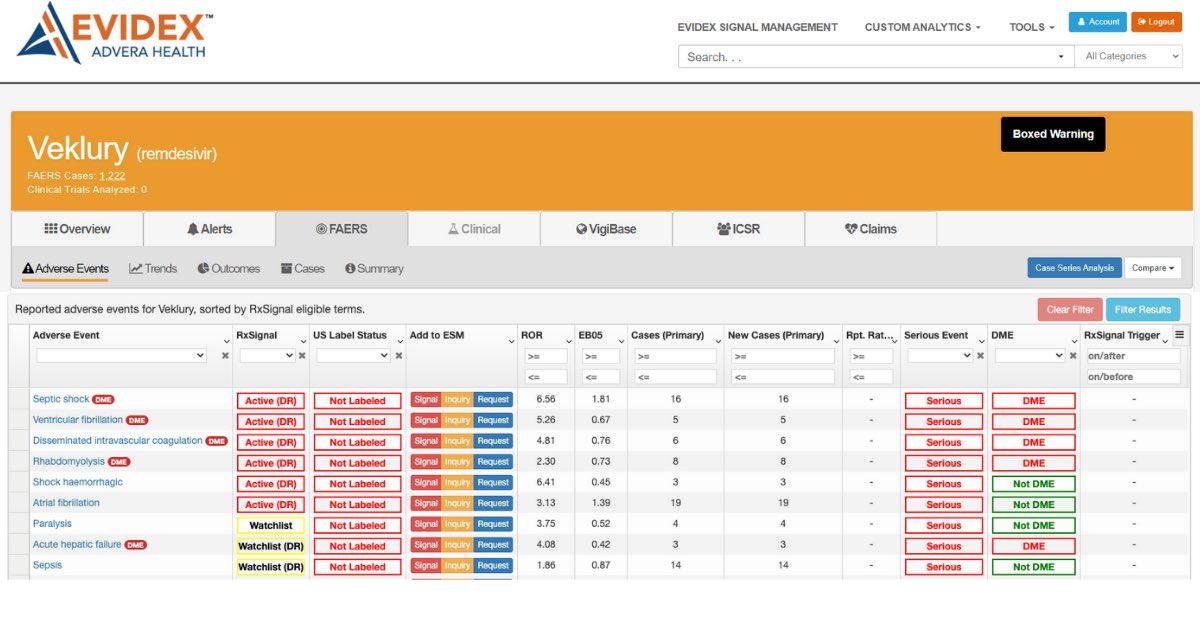Click the EB05 less-than-or-equal input

tap(601, 377)
